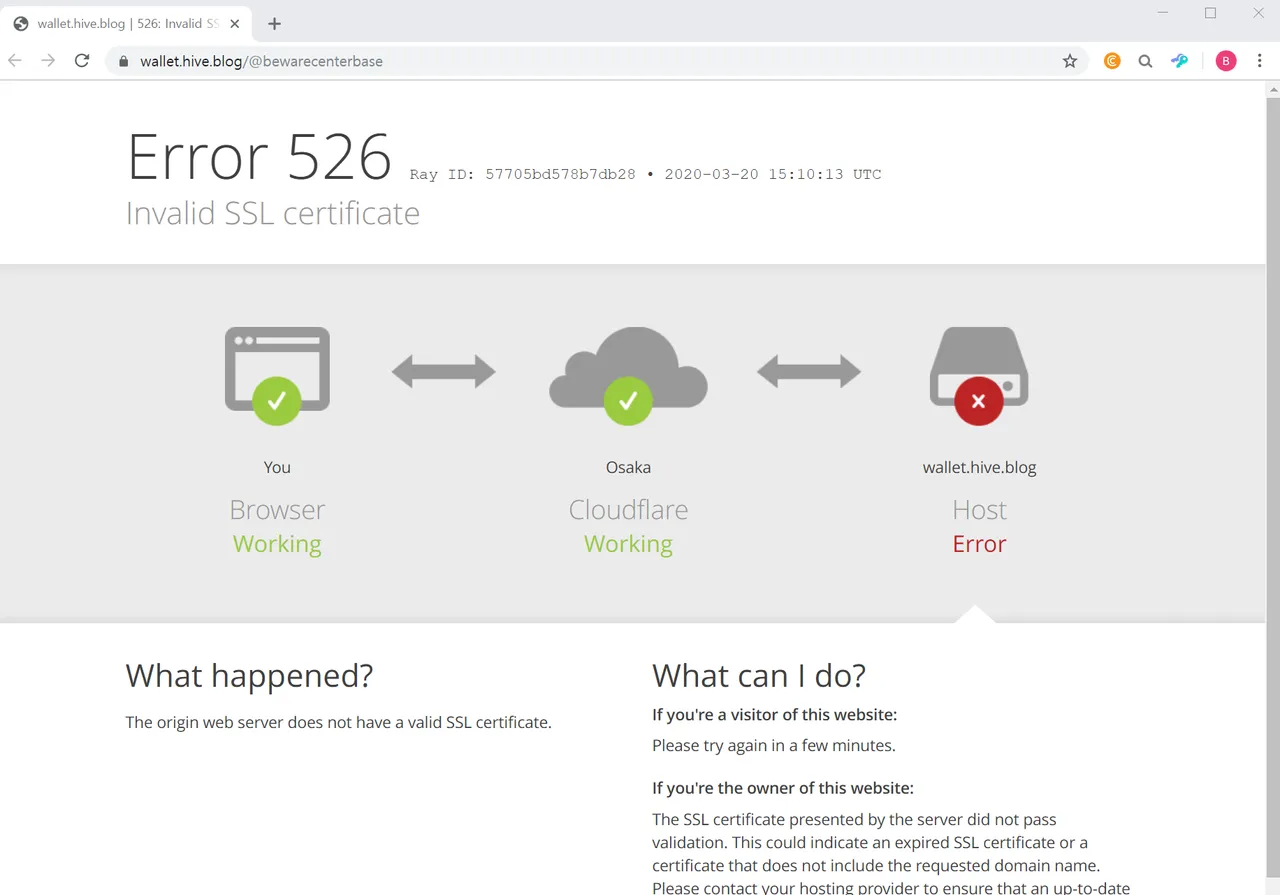Minimize the Chrome window
The image size is (1280, 895).
pyautogui.click(x=1163, y=13)
